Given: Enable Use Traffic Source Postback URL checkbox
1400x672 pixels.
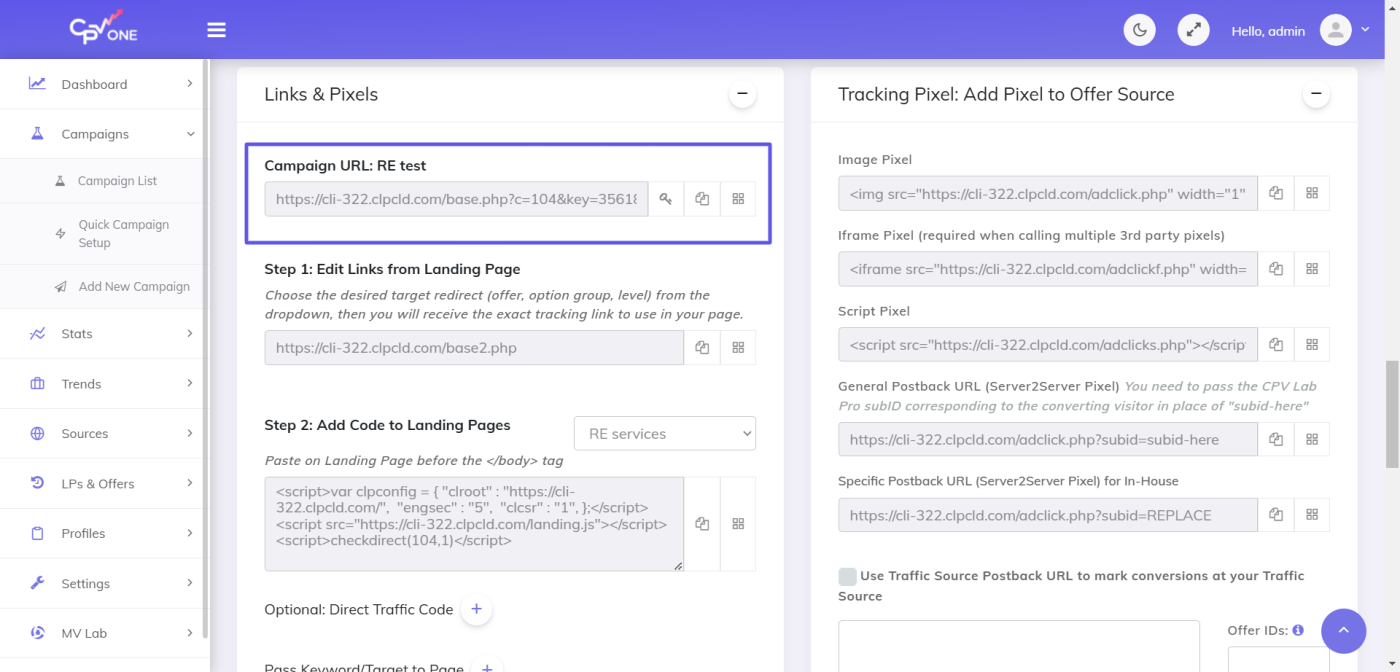Looking at the screenshot, I should pos(847,576).
